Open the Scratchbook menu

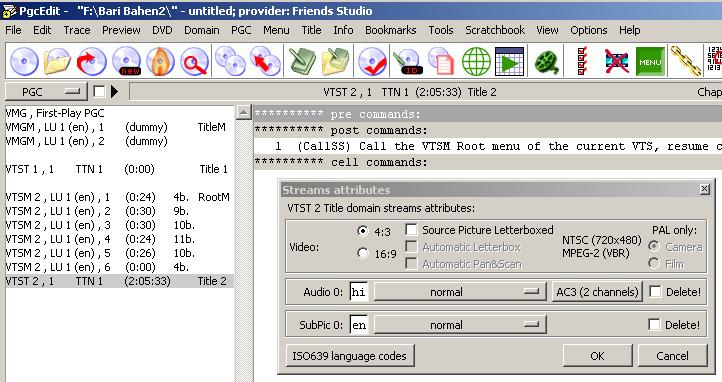pyautogui.click(x=495, y=30)
